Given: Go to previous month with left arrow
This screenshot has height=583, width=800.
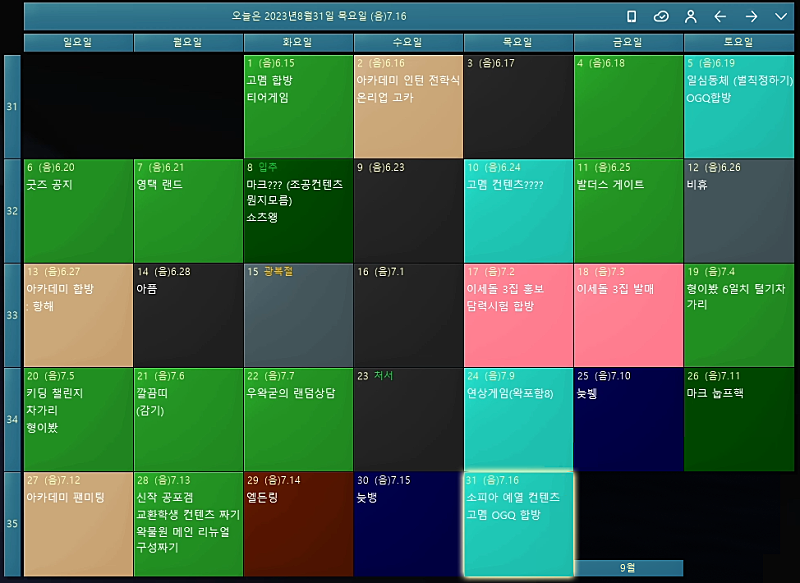Looking at the screenshot, I should (720, 16).
